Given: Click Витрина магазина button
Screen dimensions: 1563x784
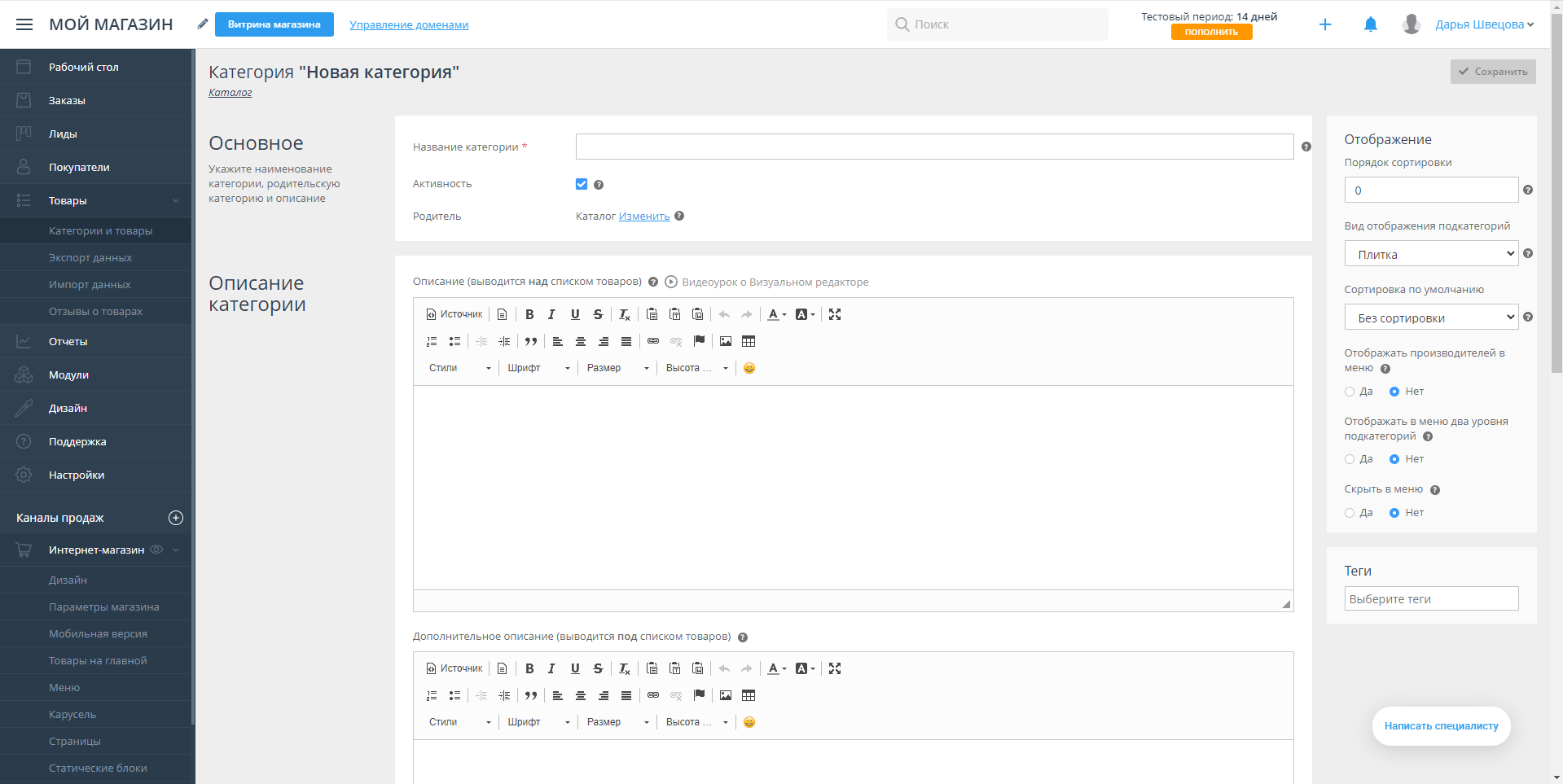Looking at the screenshot, I should (x=274, y=24).
